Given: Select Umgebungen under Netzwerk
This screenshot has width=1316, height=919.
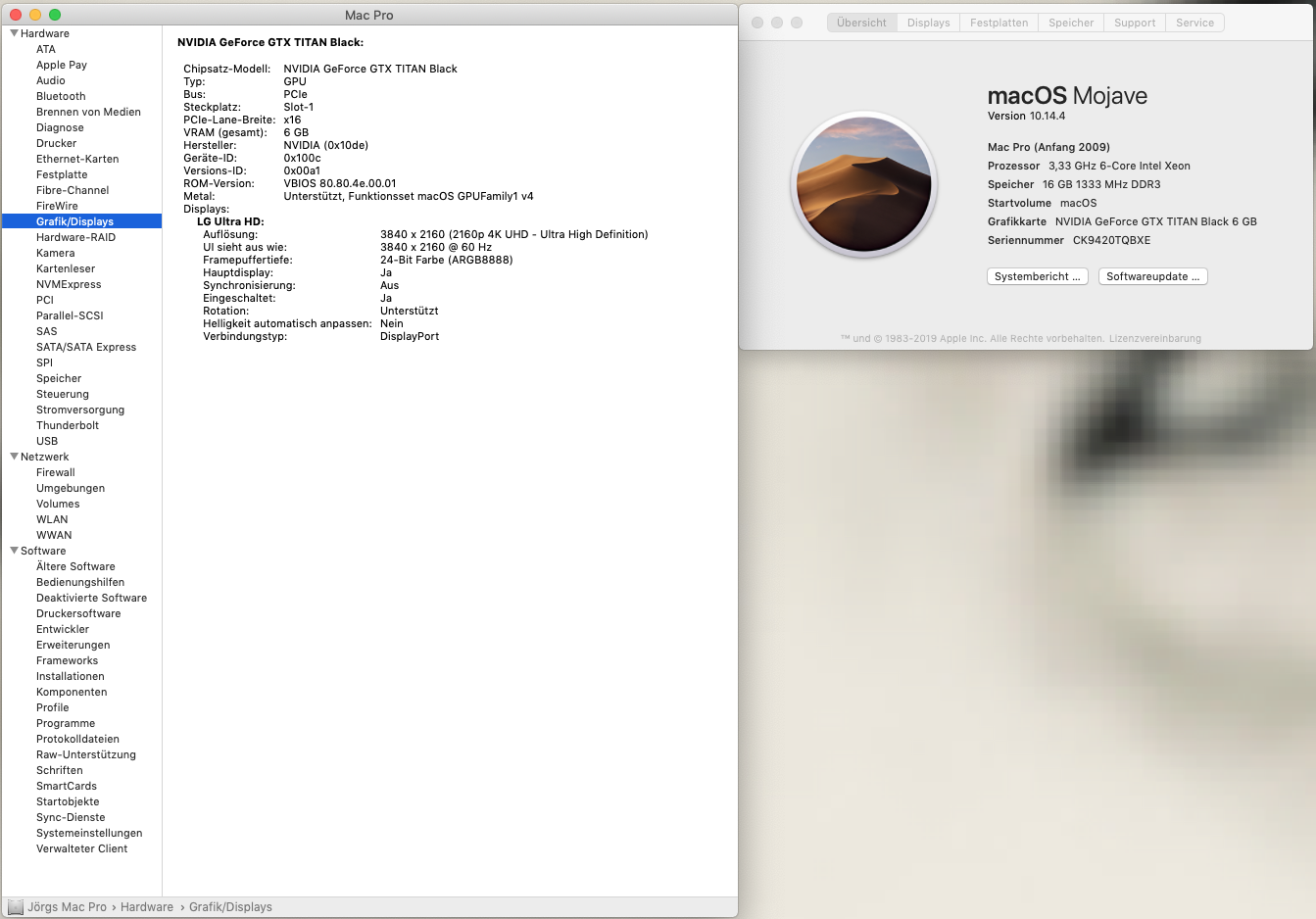Looking at the screenshot, I should [71, 488].
